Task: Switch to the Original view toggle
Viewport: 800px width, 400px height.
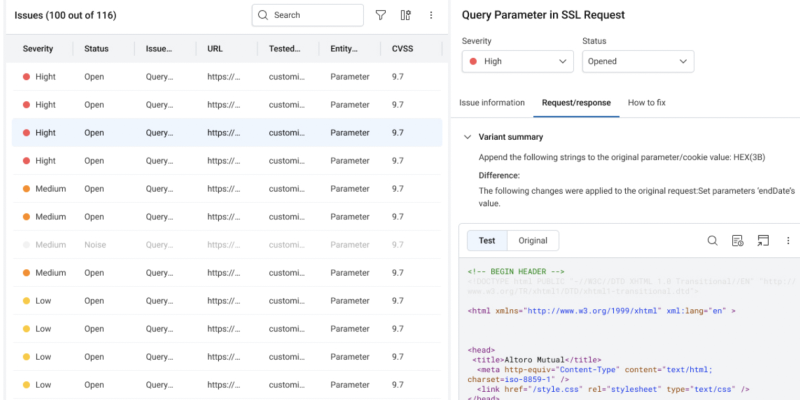Action: click(x=532, y=240)
